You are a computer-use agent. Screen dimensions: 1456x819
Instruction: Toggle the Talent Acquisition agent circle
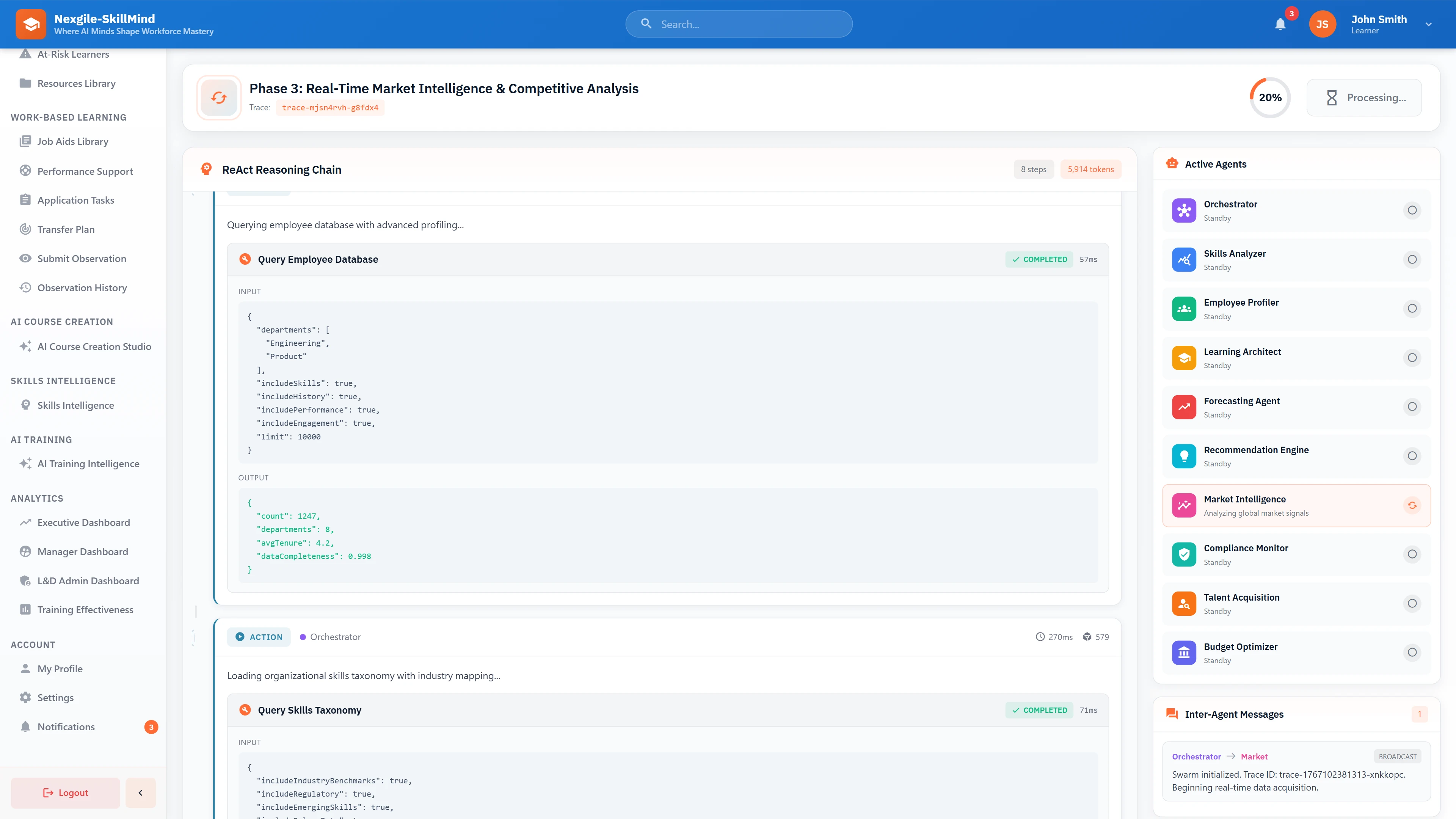1412,603
